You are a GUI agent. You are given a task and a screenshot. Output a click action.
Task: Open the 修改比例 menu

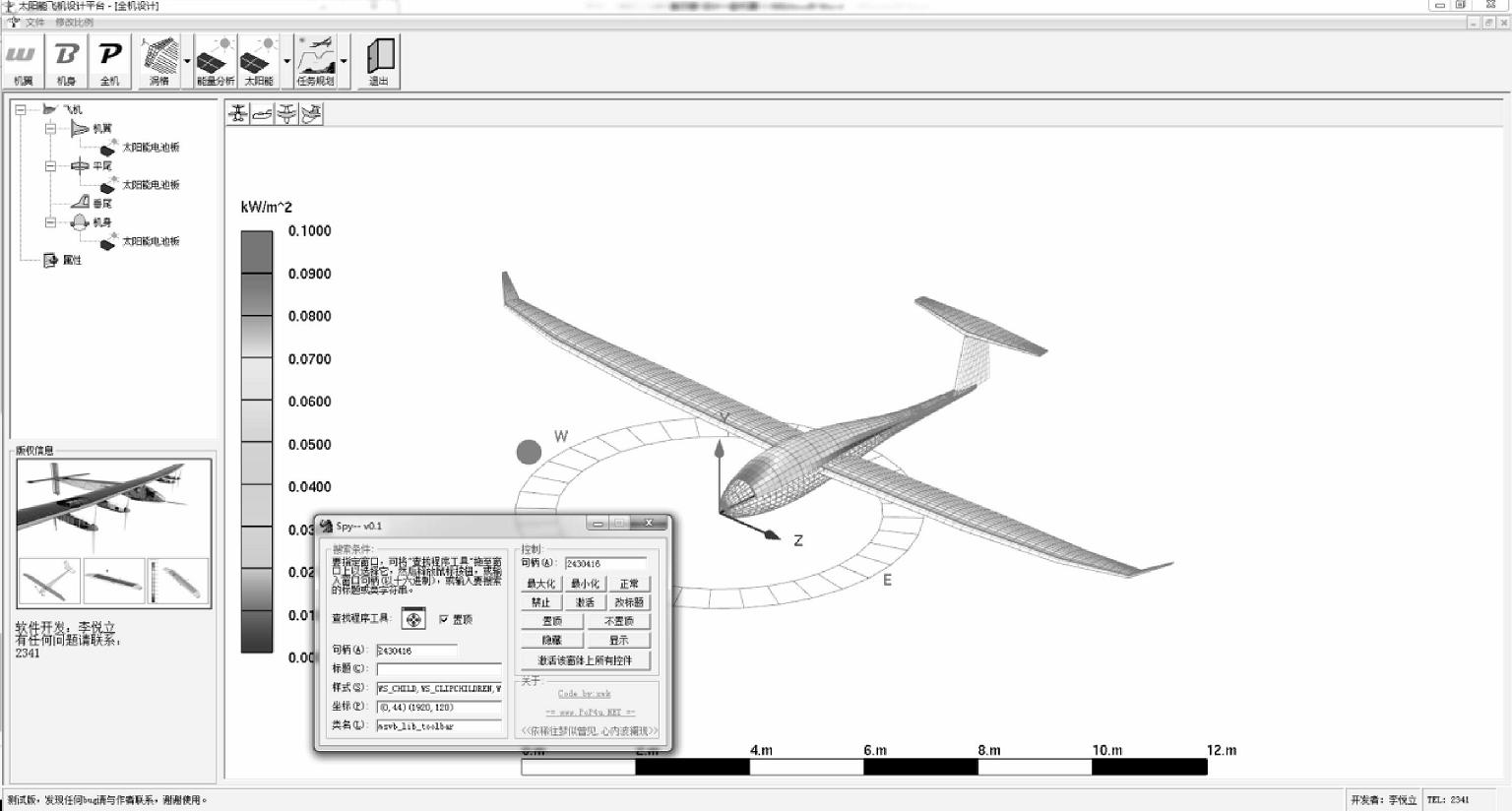pyautogui.click(x=75, y=22)
